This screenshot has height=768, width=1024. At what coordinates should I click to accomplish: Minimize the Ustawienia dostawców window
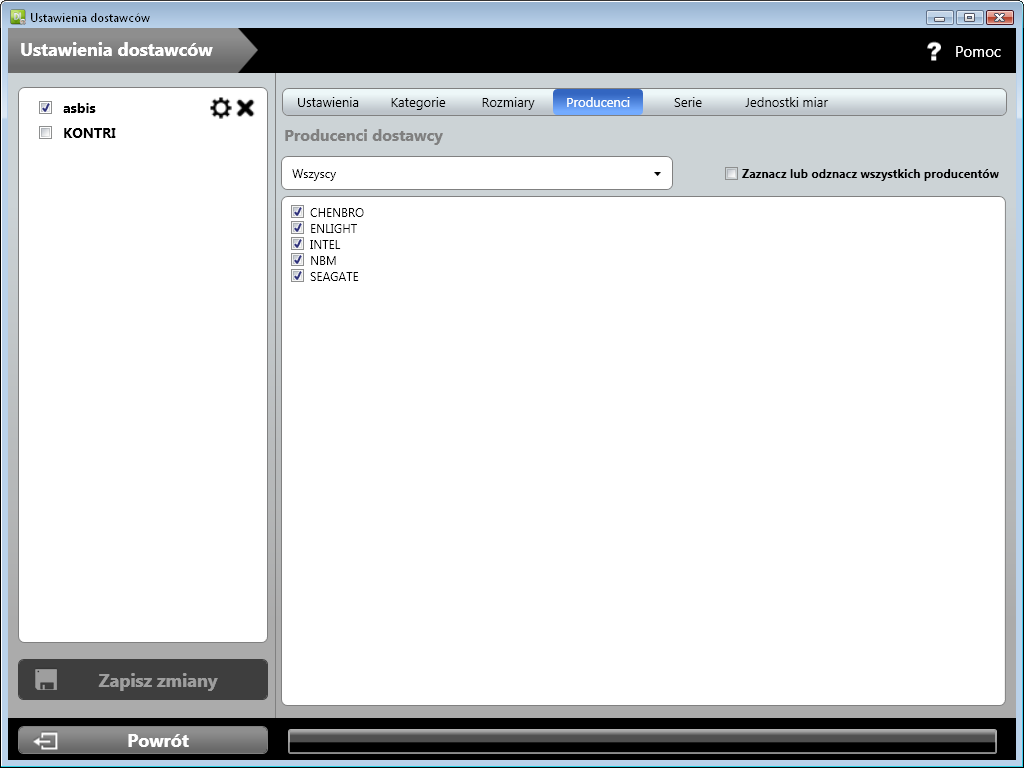tap(939, 18)
